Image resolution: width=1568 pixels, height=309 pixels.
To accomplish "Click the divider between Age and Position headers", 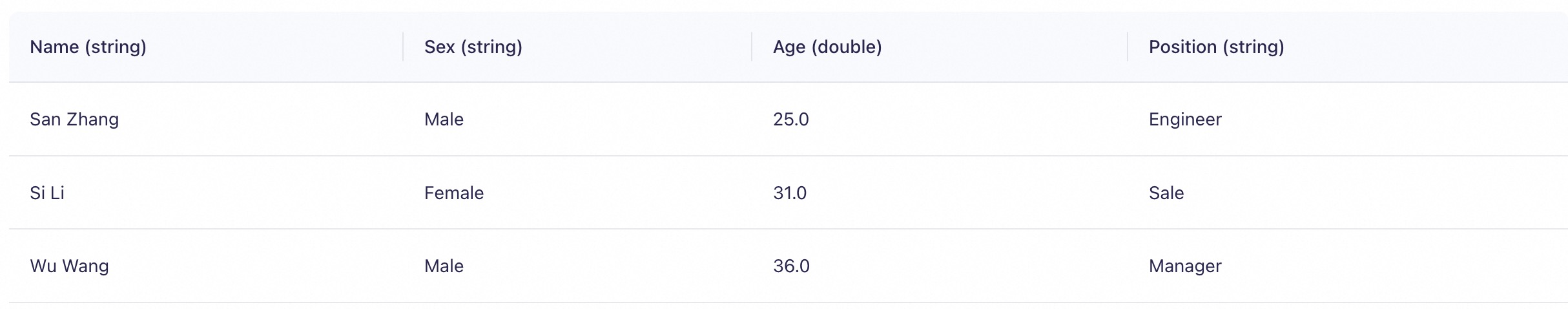I will (1128, 47).
